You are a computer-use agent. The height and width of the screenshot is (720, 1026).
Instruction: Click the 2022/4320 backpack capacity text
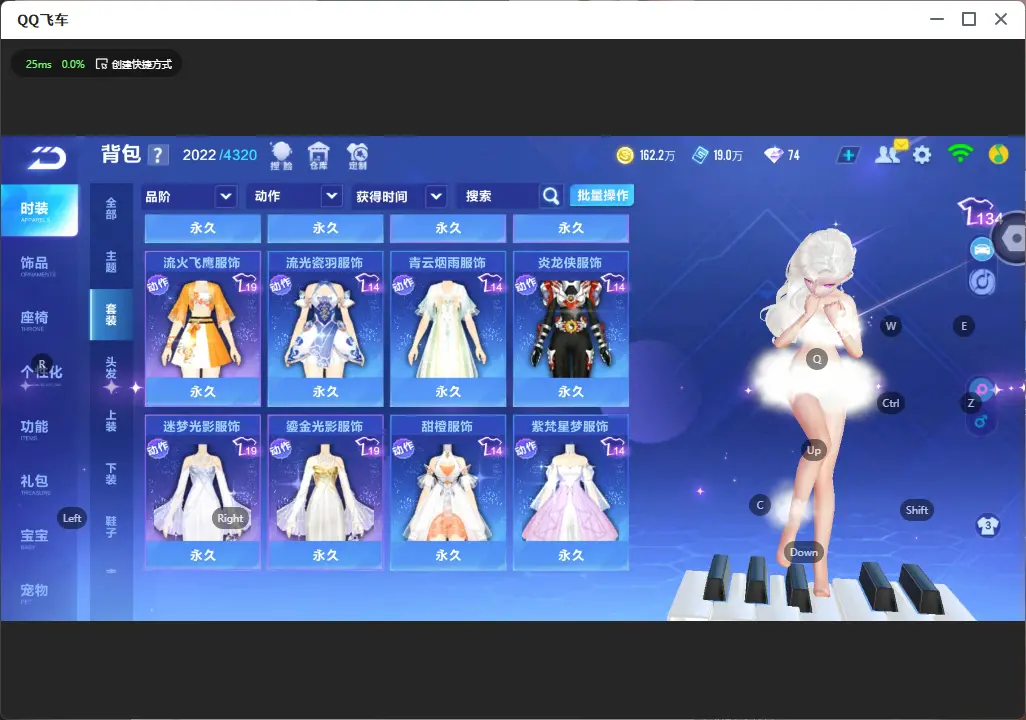point(220,155)
